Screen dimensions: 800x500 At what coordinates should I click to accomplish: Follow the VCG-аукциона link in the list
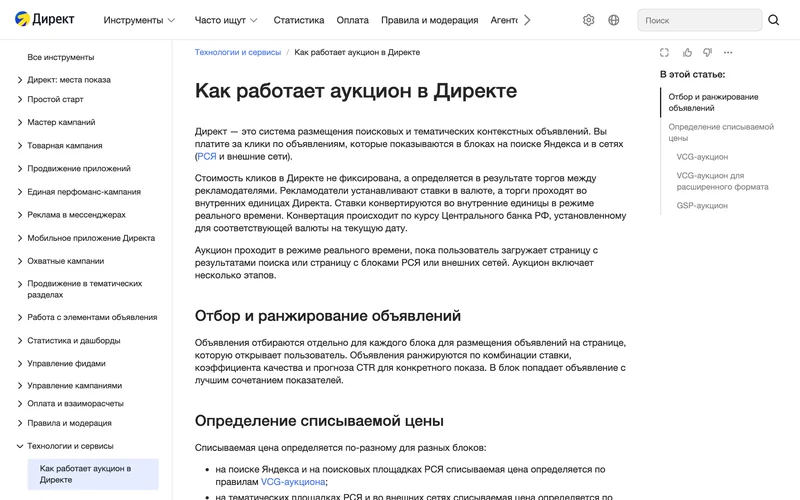coord(293,482)
